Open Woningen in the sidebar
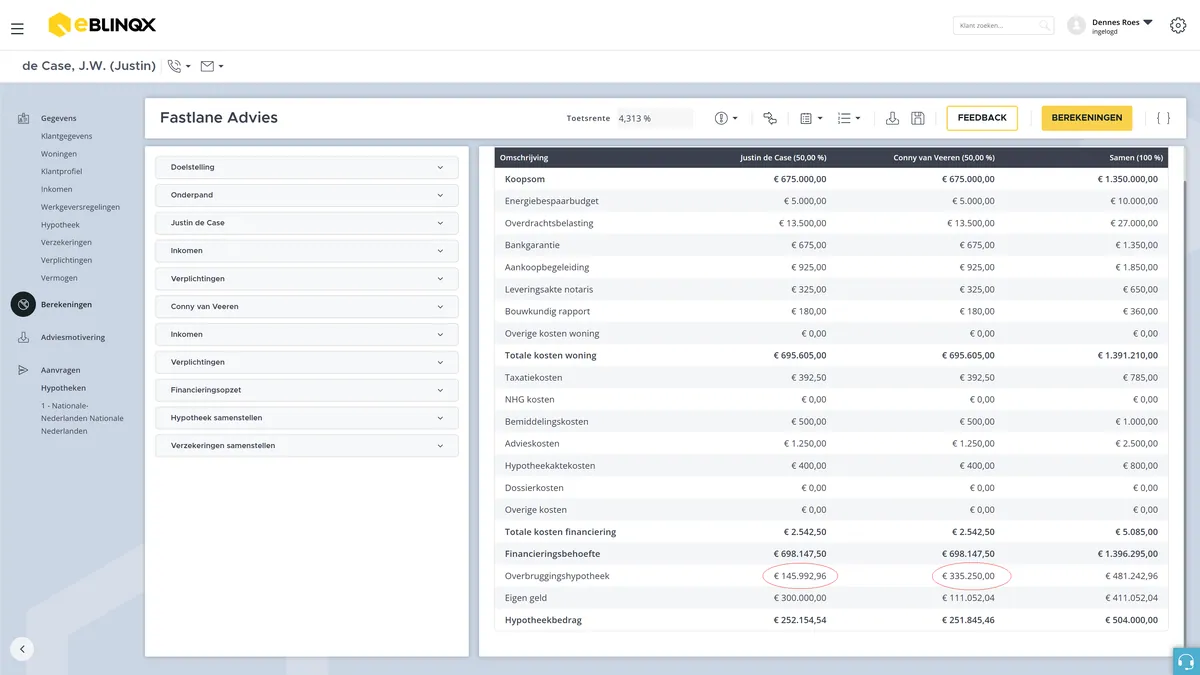Viewport: 1200px width, 675px height. 59,154
